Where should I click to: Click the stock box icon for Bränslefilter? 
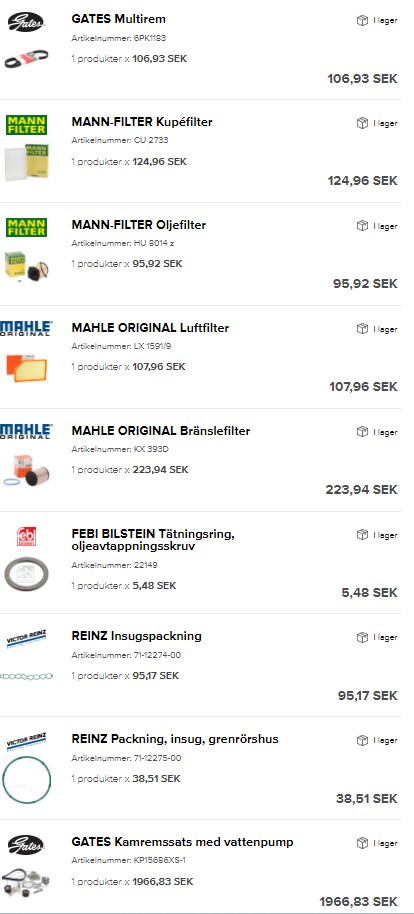pyautogui.click(x=362, y=432)
